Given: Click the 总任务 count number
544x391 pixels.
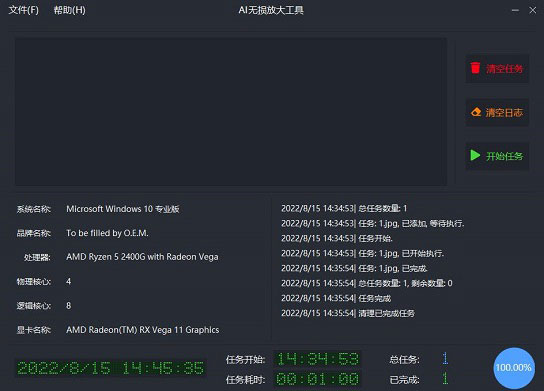Looking at the screenshot, I should (x=445, y=358).
